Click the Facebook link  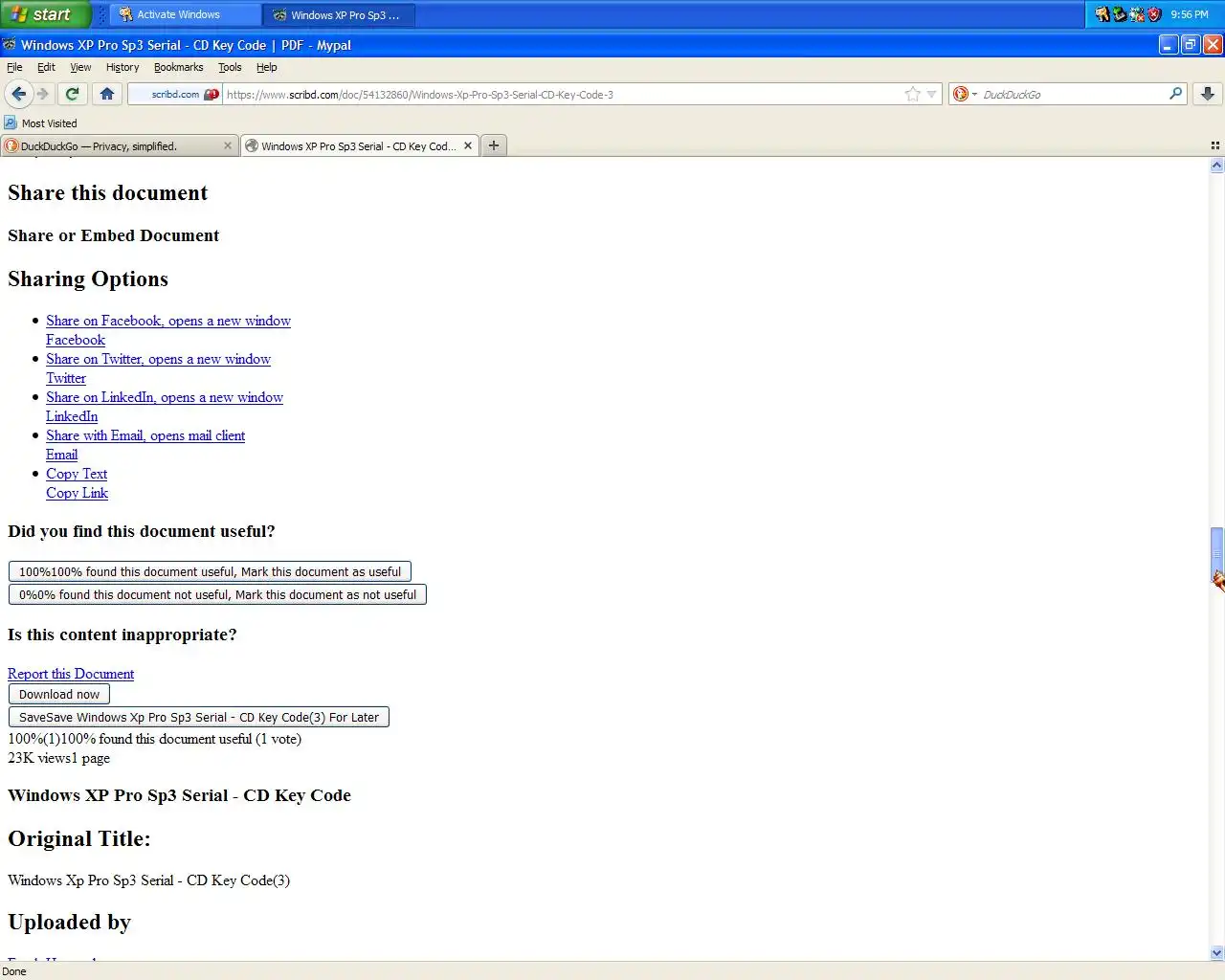(x=76, y=340)
